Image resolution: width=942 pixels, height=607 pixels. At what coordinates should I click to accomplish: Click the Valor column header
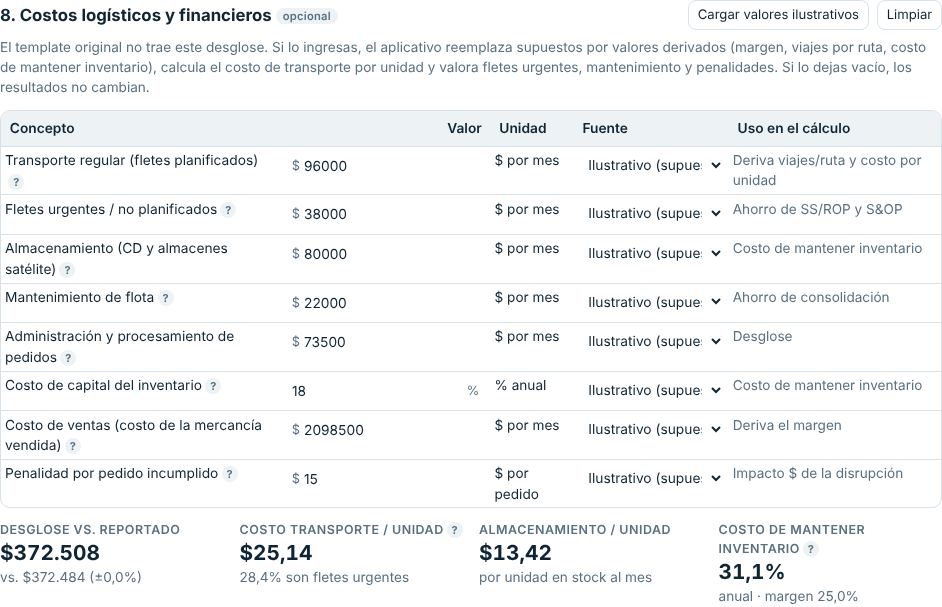click(x=464, y=128)
